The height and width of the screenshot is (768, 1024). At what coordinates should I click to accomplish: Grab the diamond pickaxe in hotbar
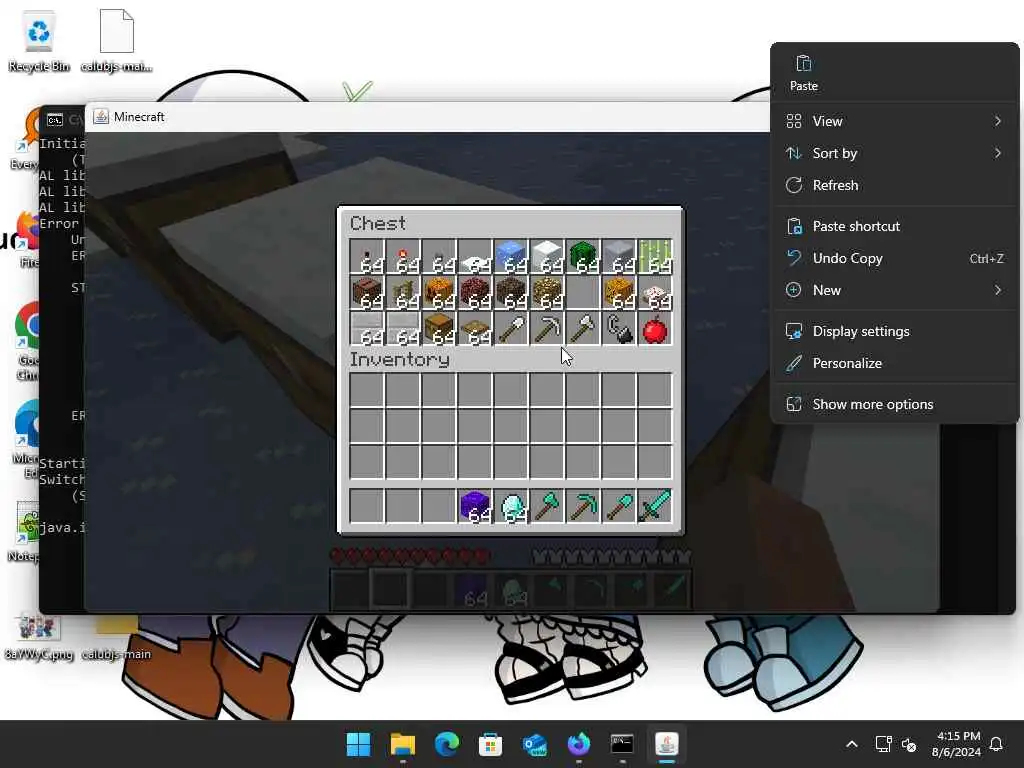(583, 506)
